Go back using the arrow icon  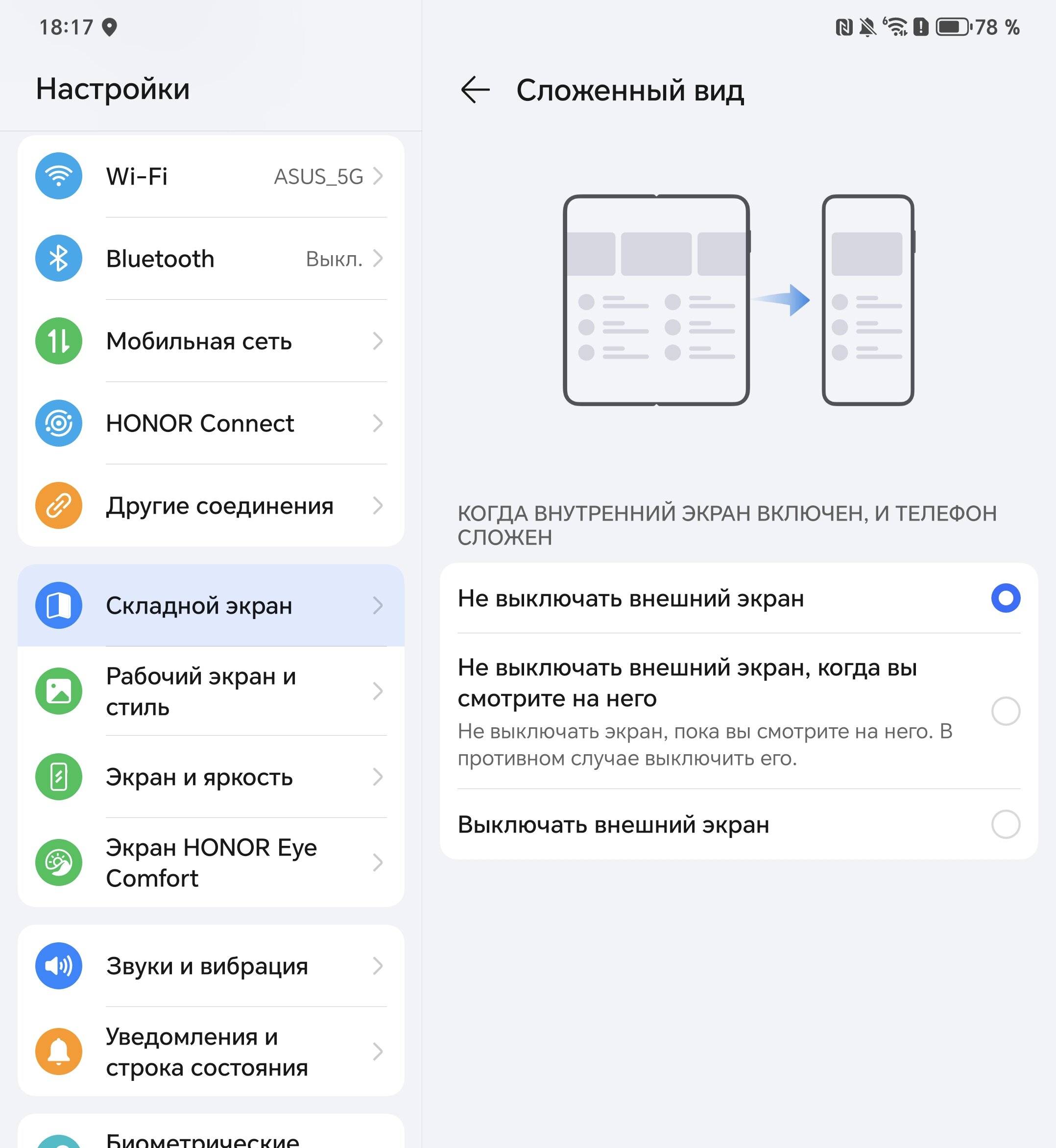click(x=476, y=90)
